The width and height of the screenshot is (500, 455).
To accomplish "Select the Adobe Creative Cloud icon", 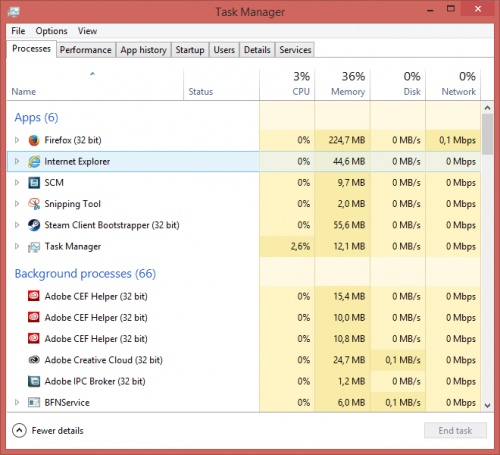I will click(x=34, y=360).
